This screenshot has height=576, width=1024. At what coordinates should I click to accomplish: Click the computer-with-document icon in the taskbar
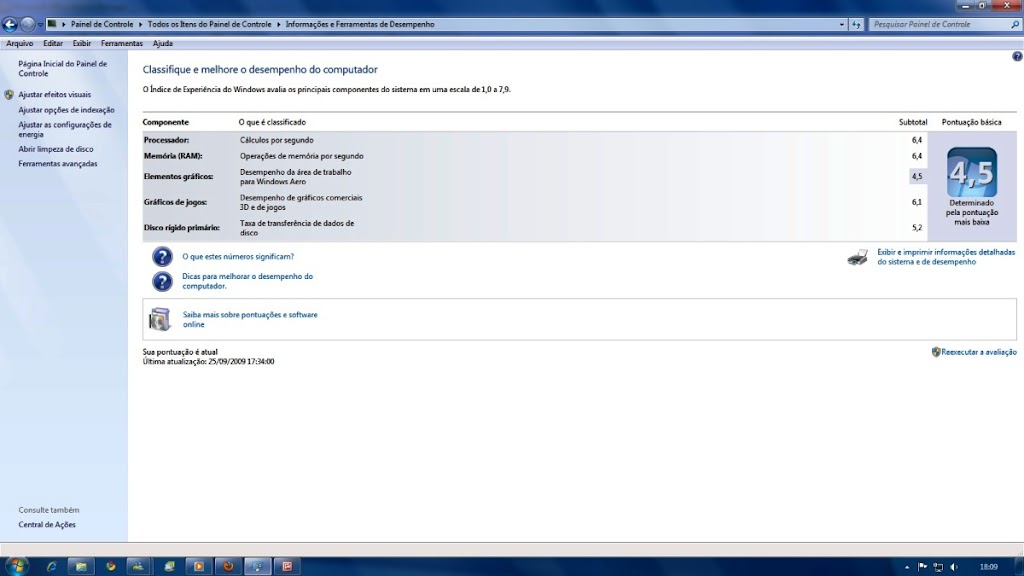click(x=169, y=566)
